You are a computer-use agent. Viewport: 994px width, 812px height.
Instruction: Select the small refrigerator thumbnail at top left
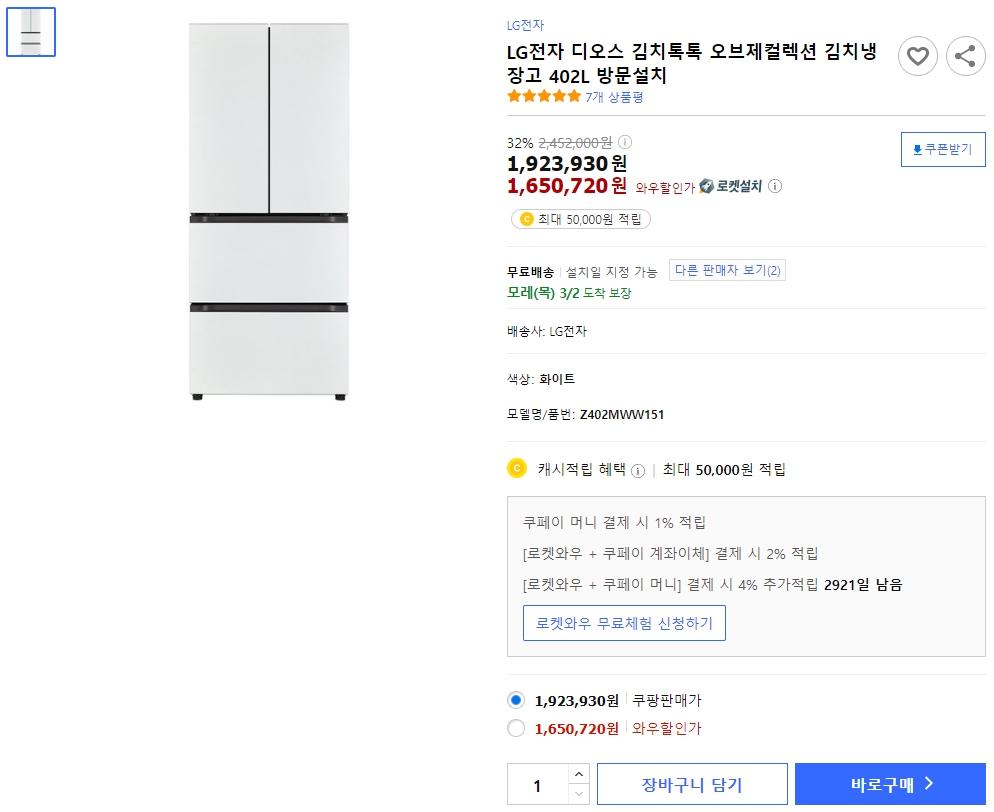[x=31, y=31]
